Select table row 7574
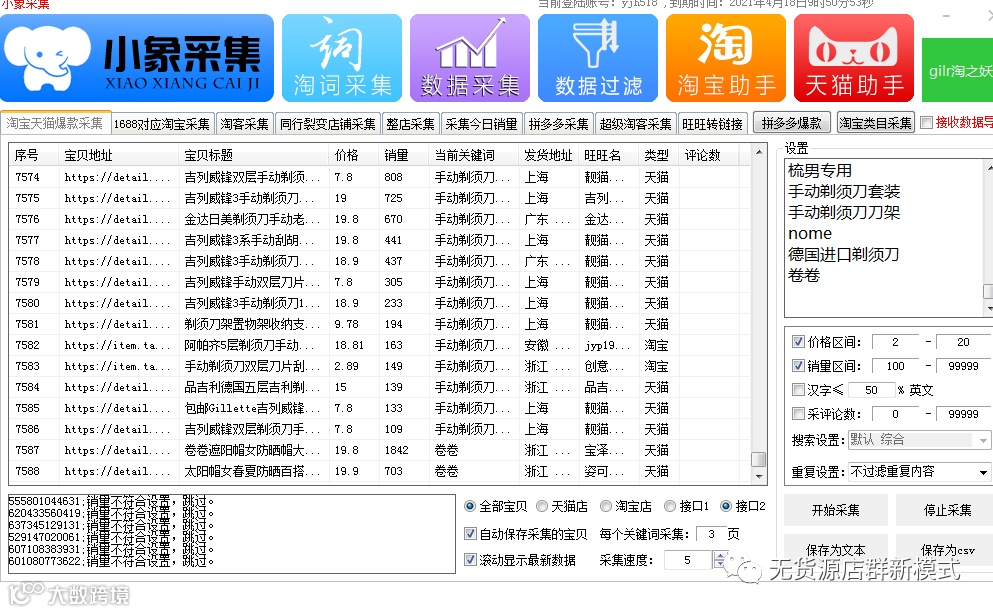Screen dimensions: 993x613 click(x=380, y=177)
